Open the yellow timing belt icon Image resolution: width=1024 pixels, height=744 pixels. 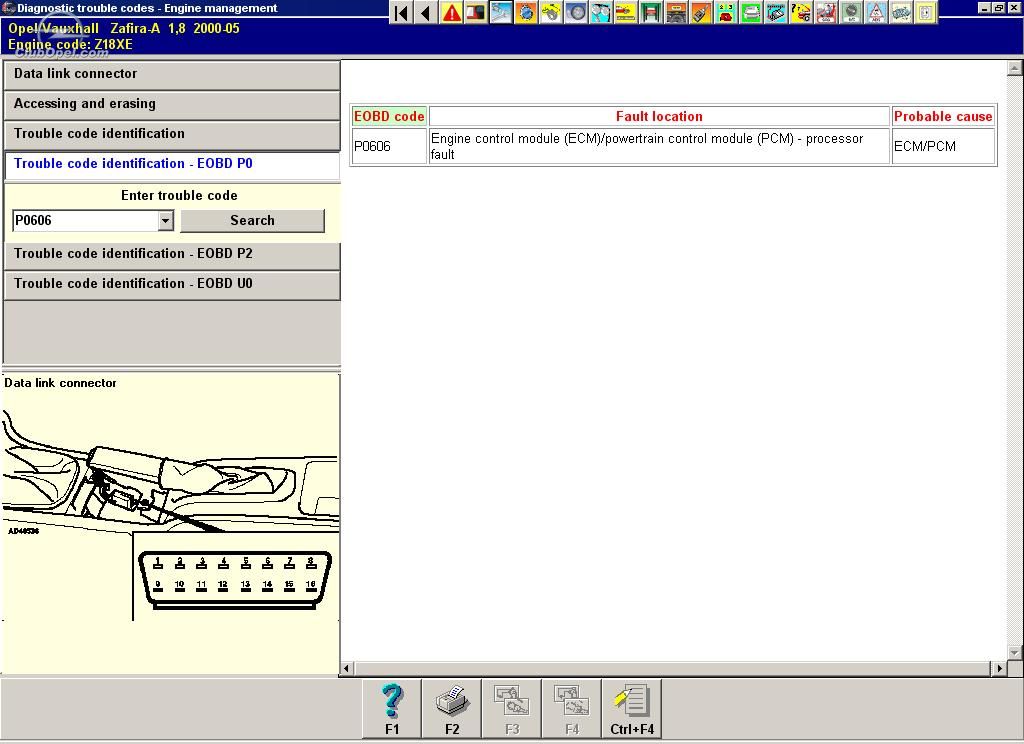click(551, 12)
